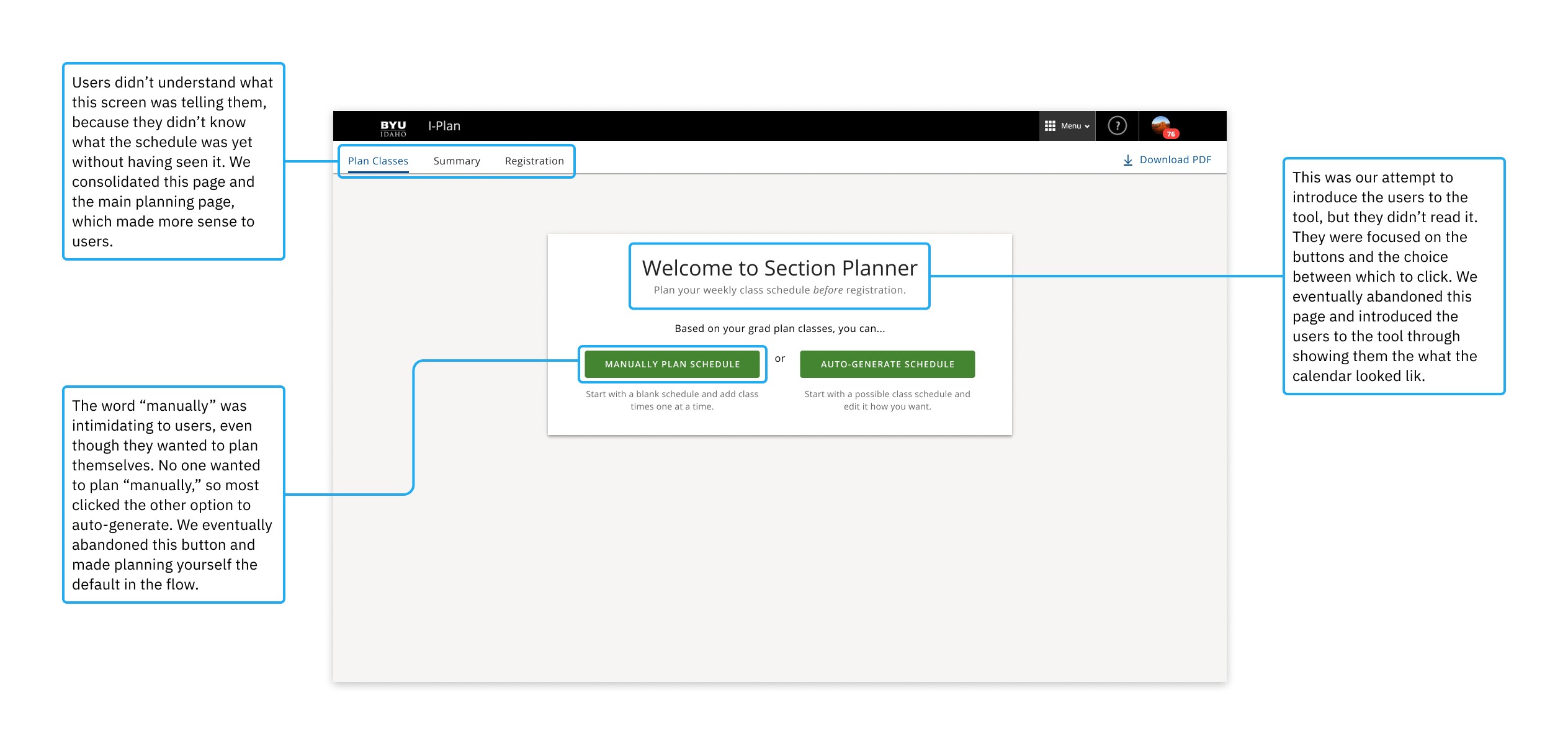
Task: Click the I-Plan app title
Action: pos(444,126)
